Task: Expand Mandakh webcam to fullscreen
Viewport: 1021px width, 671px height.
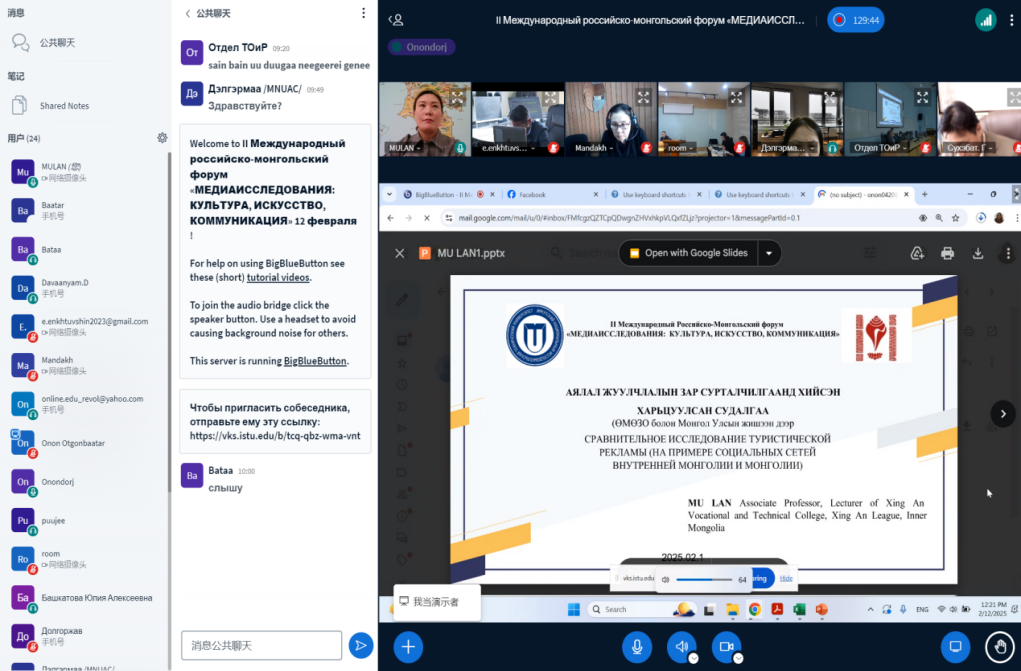Action: (x=643, y=98)
